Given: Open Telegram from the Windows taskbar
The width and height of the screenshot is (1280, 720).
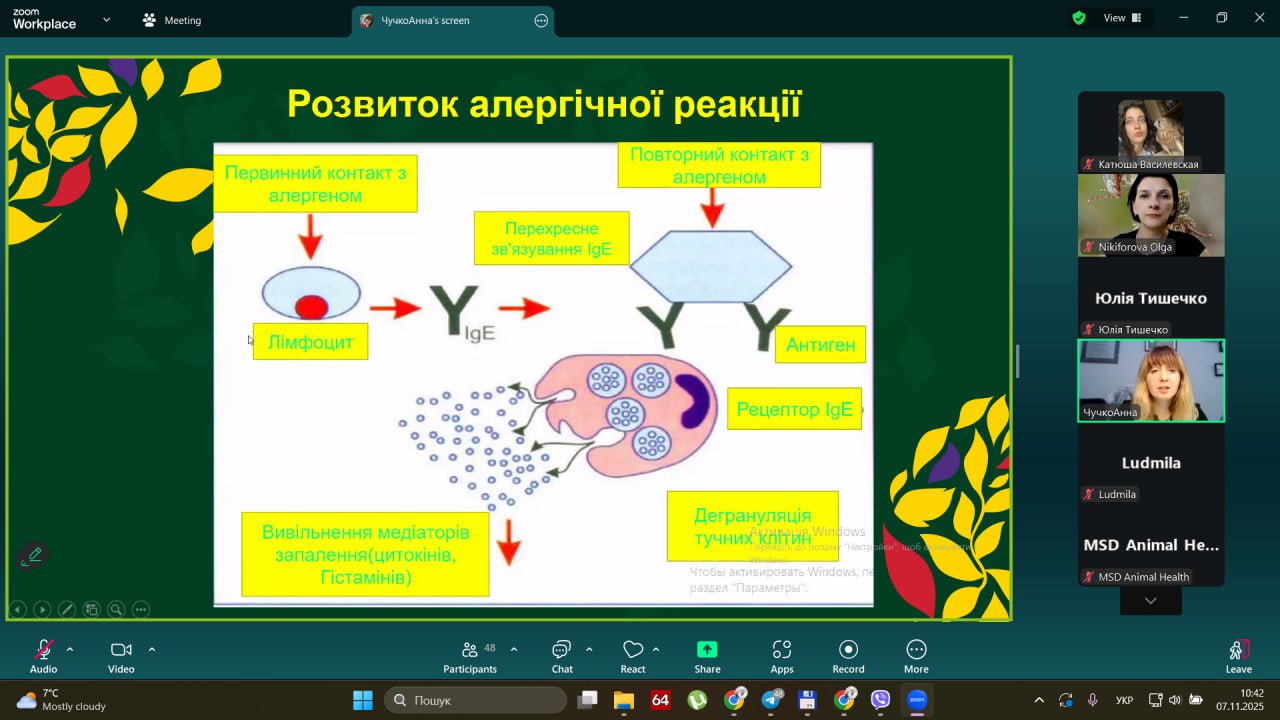Looking at the screenshot, I should 771,700.
